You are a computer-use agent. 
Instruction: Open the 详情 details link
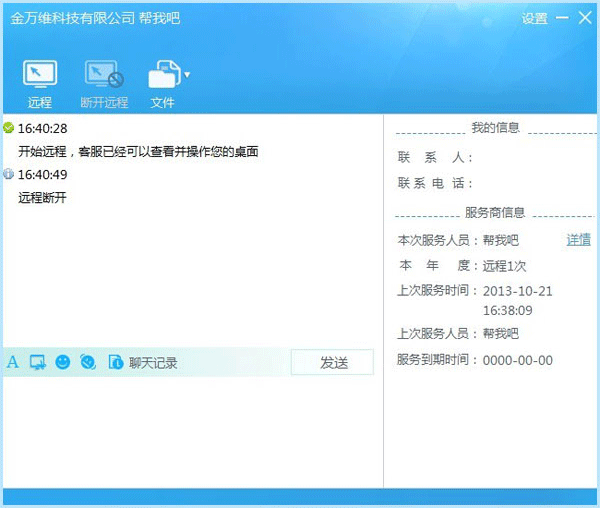(578, 240)
